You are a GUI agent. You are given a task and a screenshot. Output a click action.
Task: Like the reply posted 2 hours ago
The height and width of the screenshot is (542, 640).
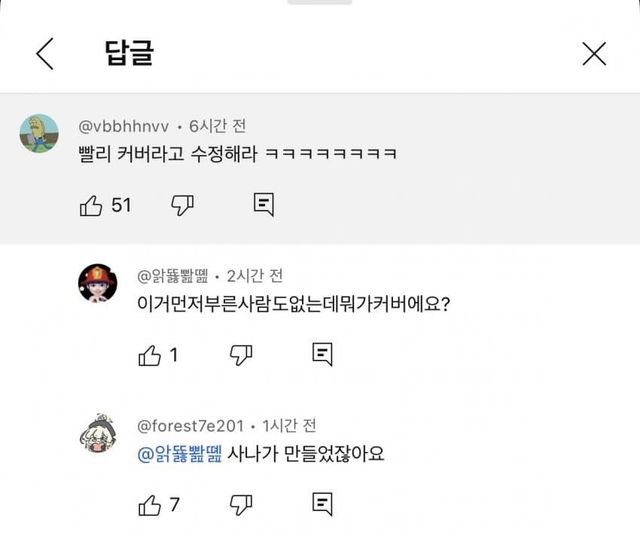coord(150,354)
